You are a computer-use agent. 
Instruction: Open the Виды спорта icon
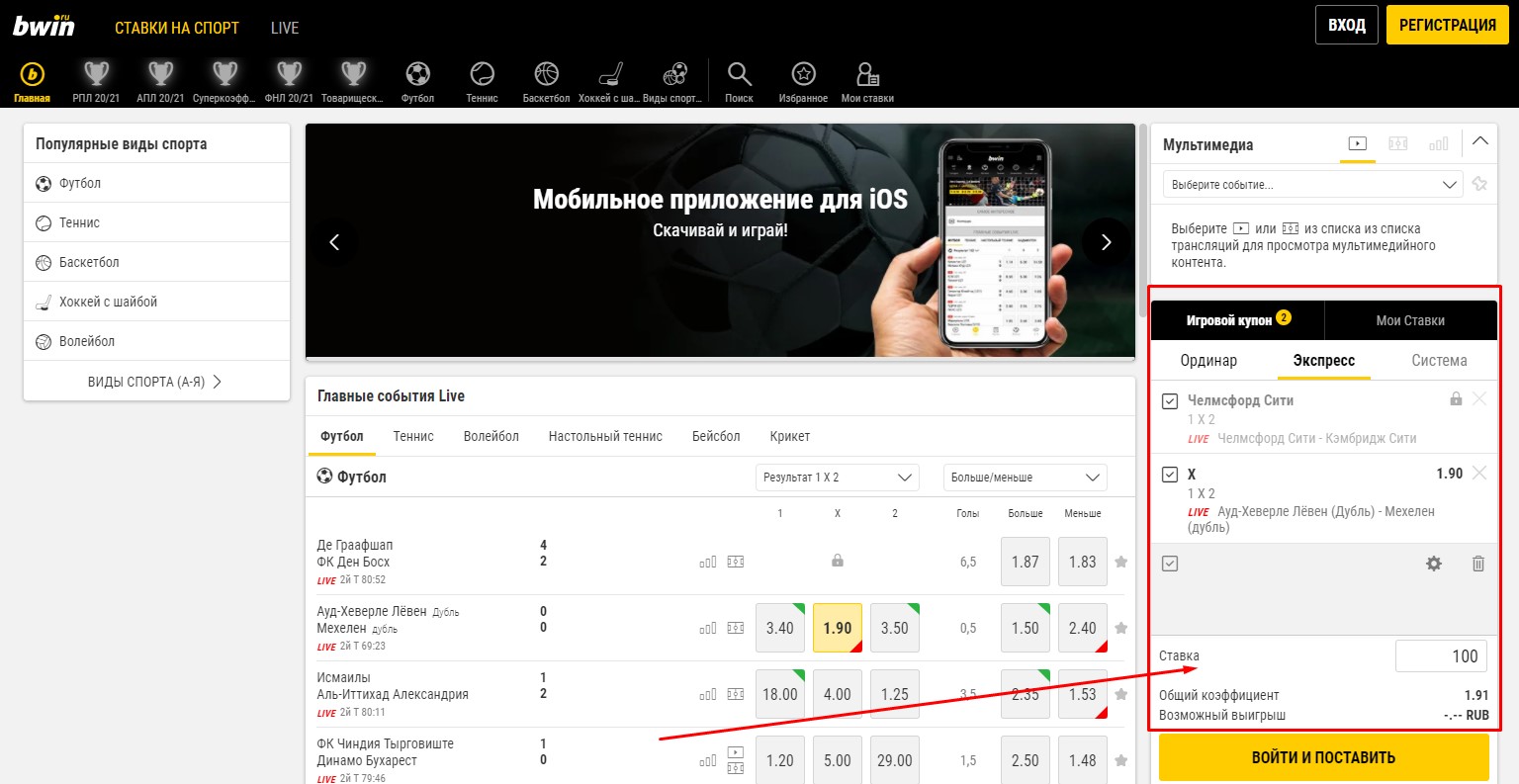(x=674, y=74)
